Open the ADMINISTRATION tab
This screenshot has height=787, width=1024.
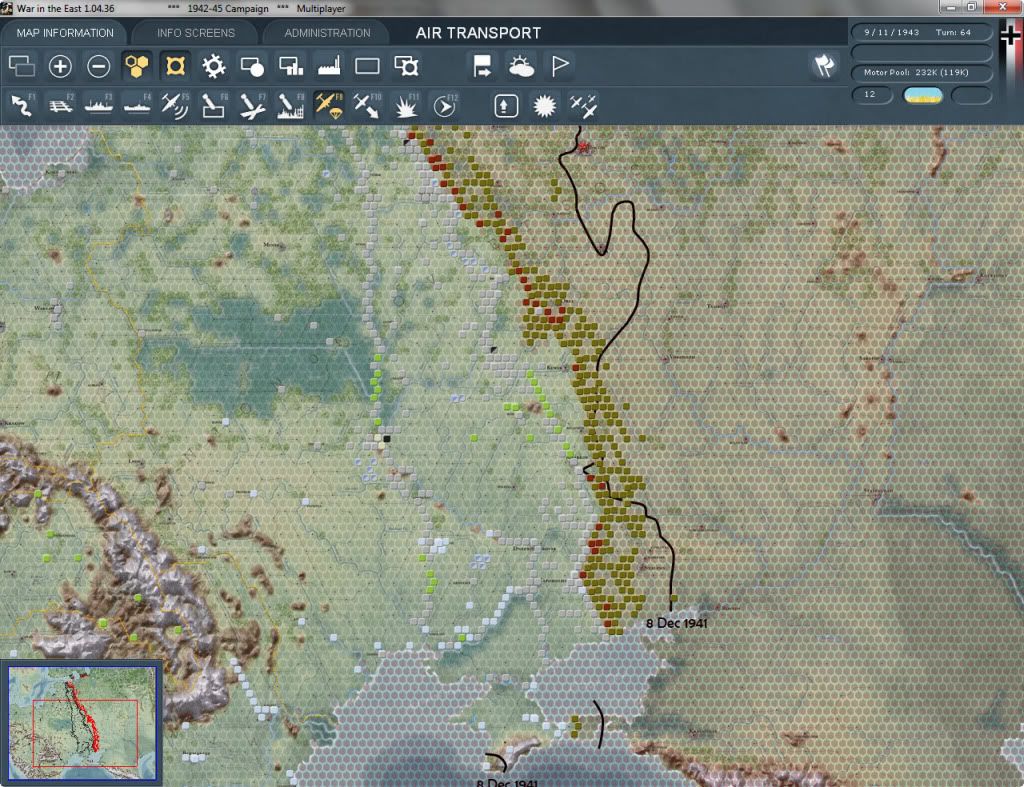point(327,33)
